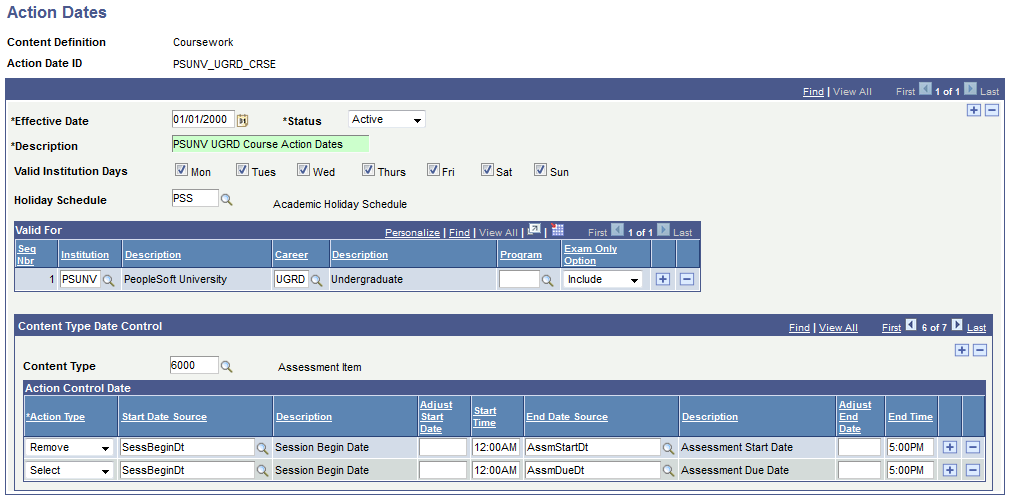
Task: Delete the Select action row
Action: pyautogui.click(x=973, y=470)
